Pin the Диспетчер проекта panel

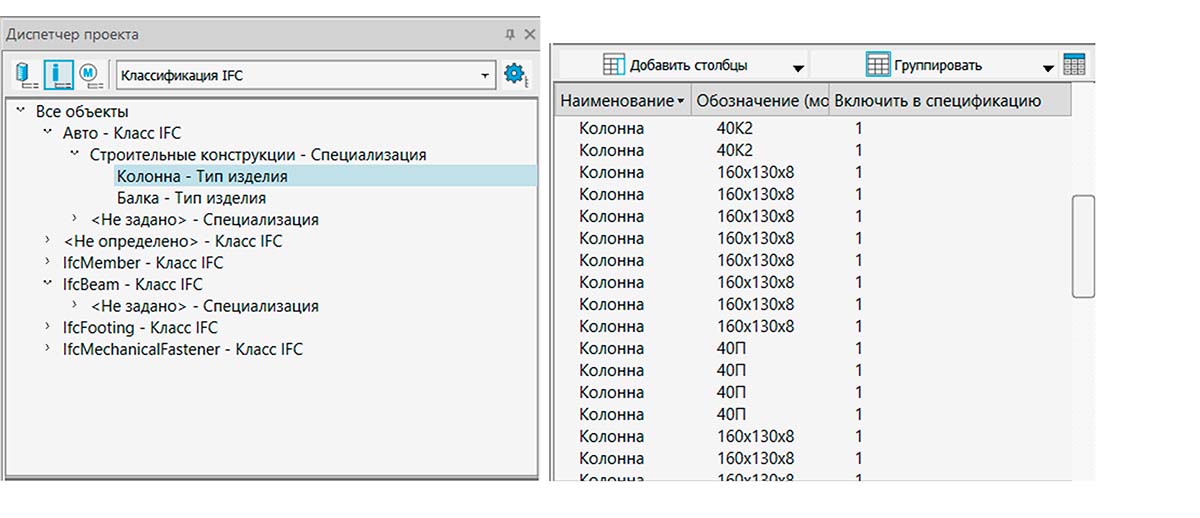click(x=510, y=35)
